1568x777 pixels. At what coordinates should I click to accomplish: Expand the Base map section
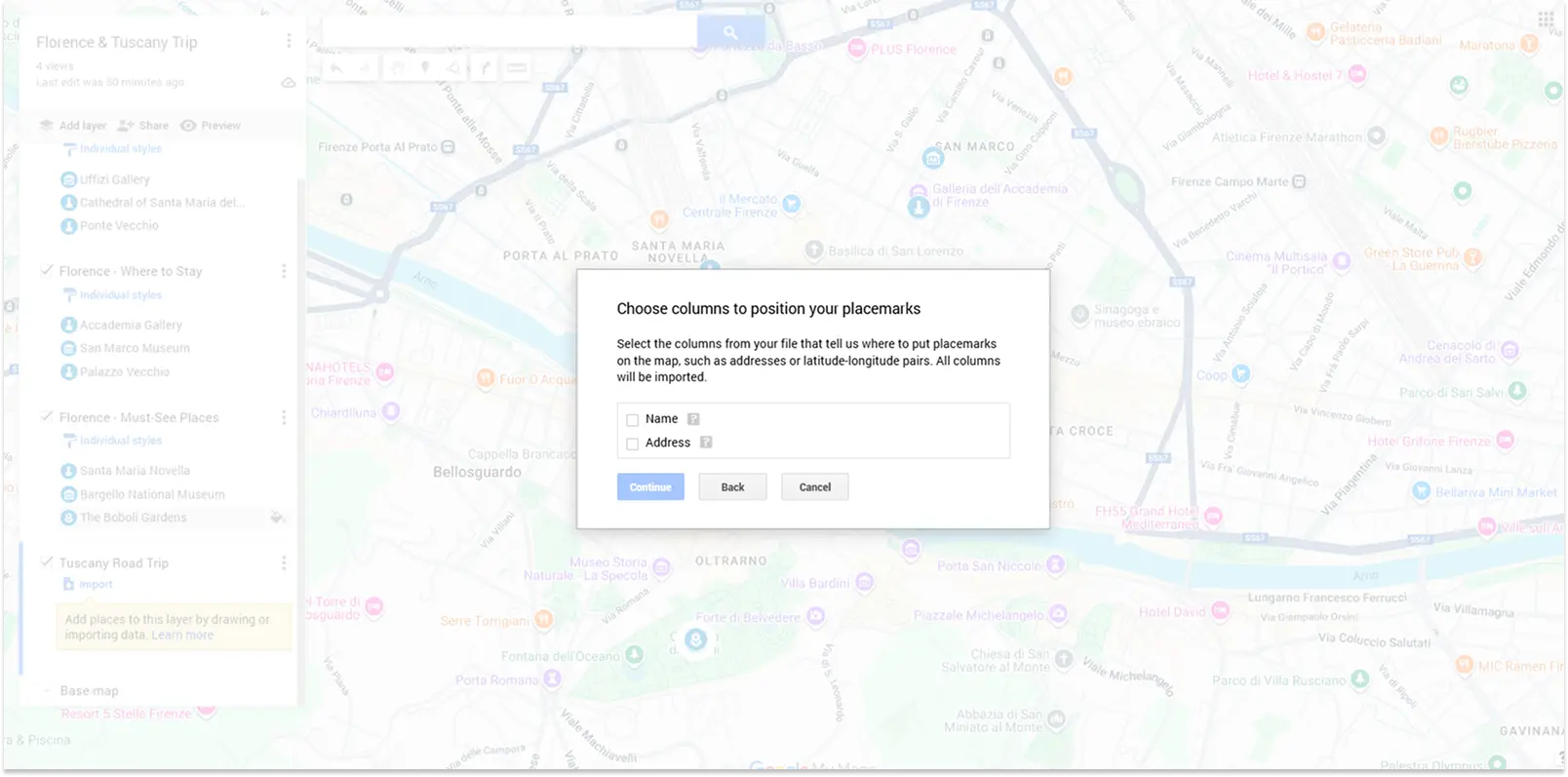pos(46,691)
